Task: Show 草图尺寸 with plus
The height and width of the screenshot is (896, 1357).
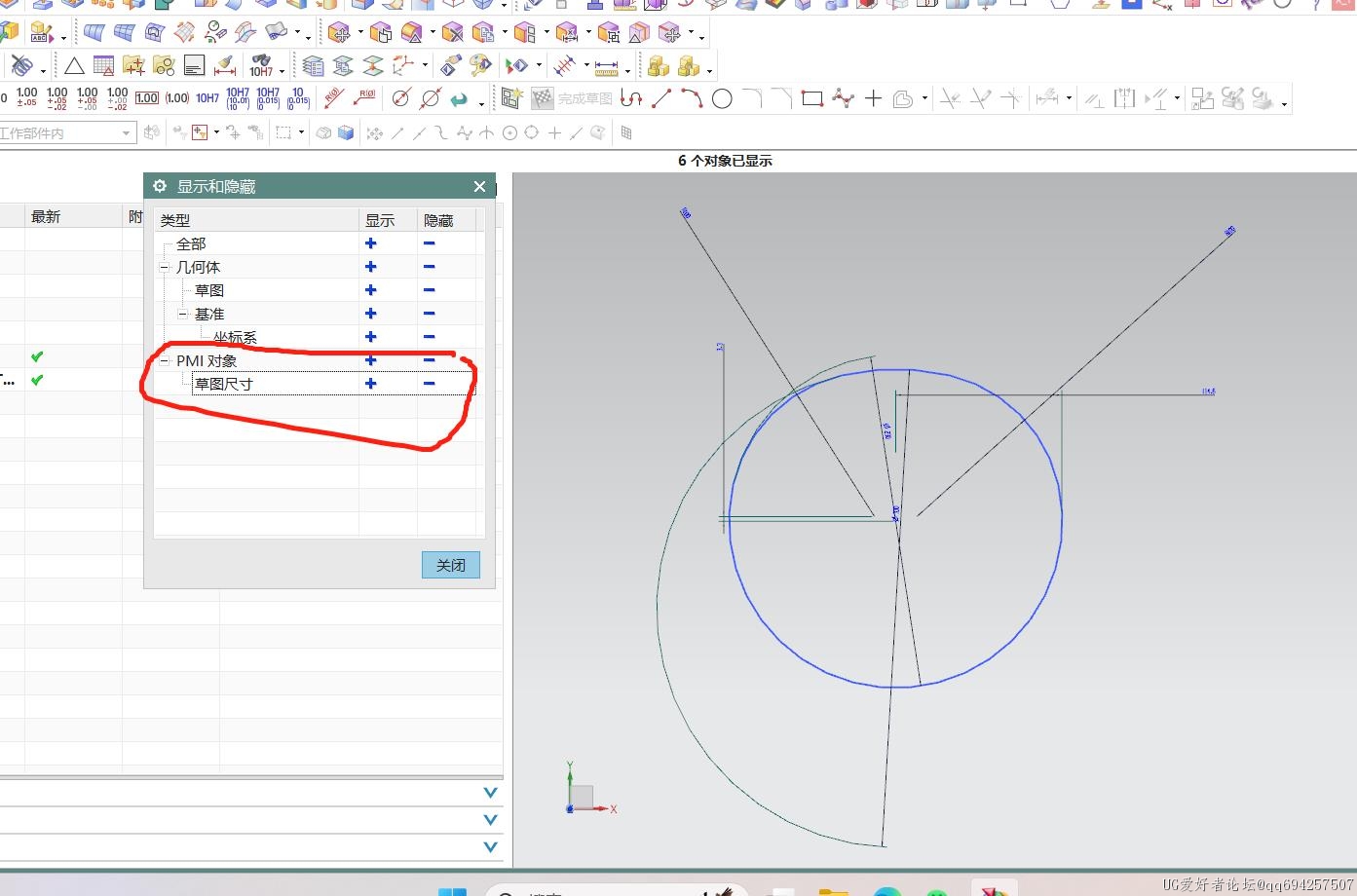Action: 370,384
